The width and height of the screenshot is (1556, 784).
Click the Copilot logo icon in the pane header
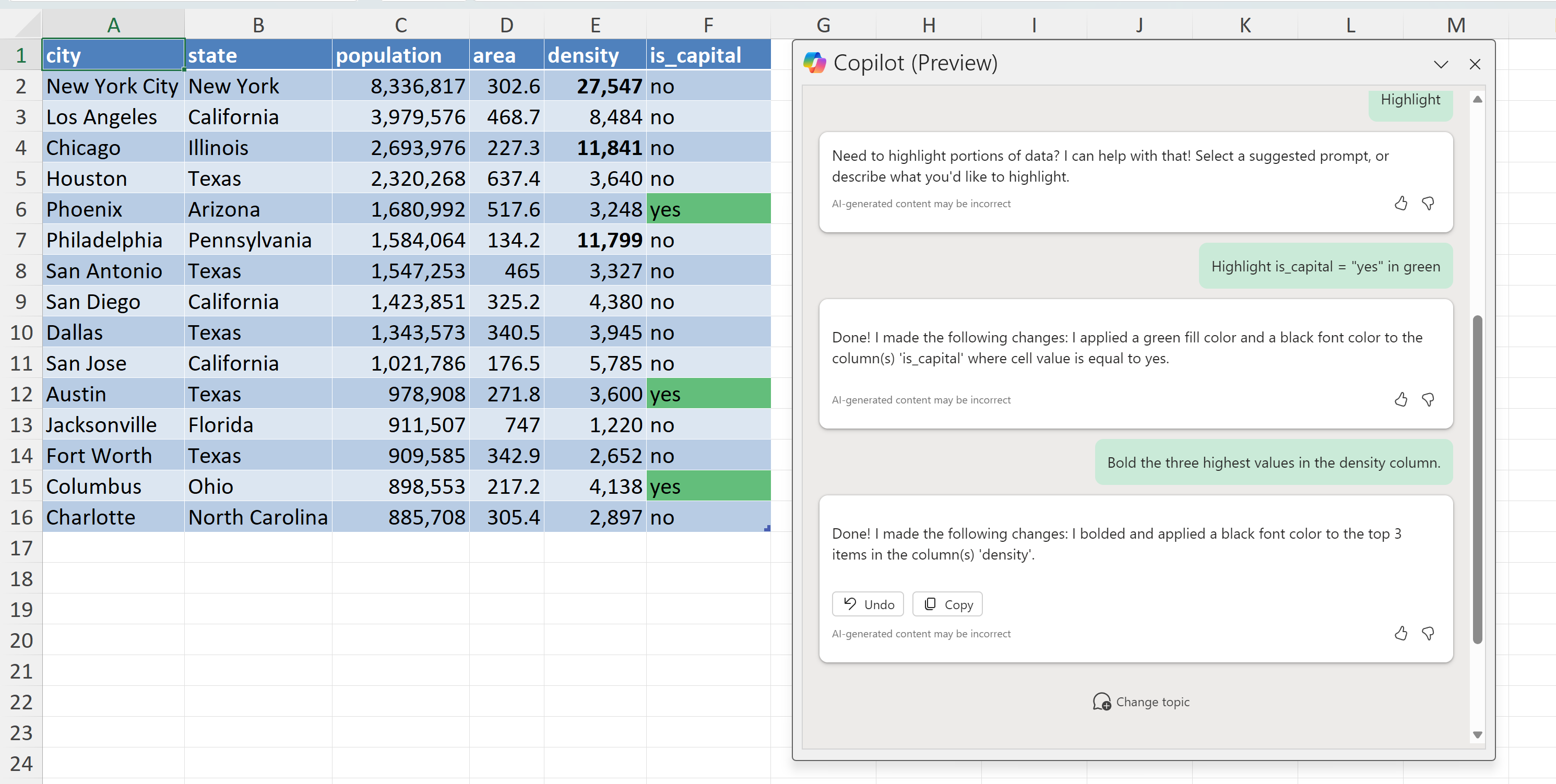[814, 63]
